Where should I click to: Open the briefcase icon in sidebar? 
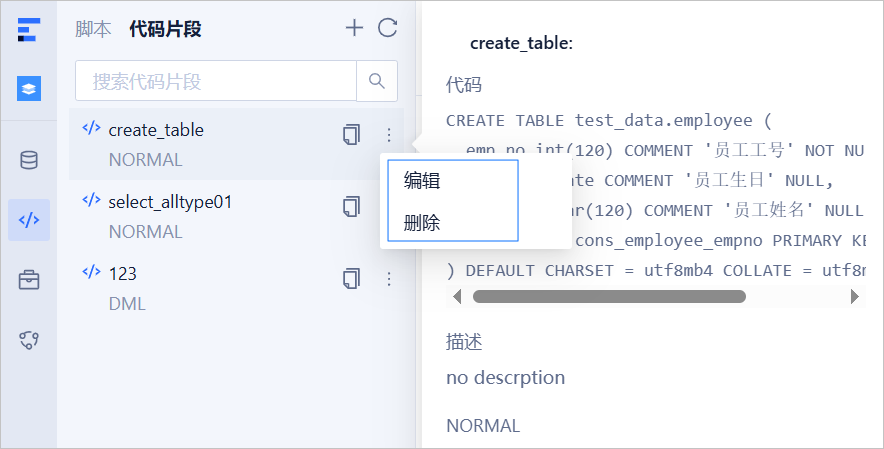[29, 280]
